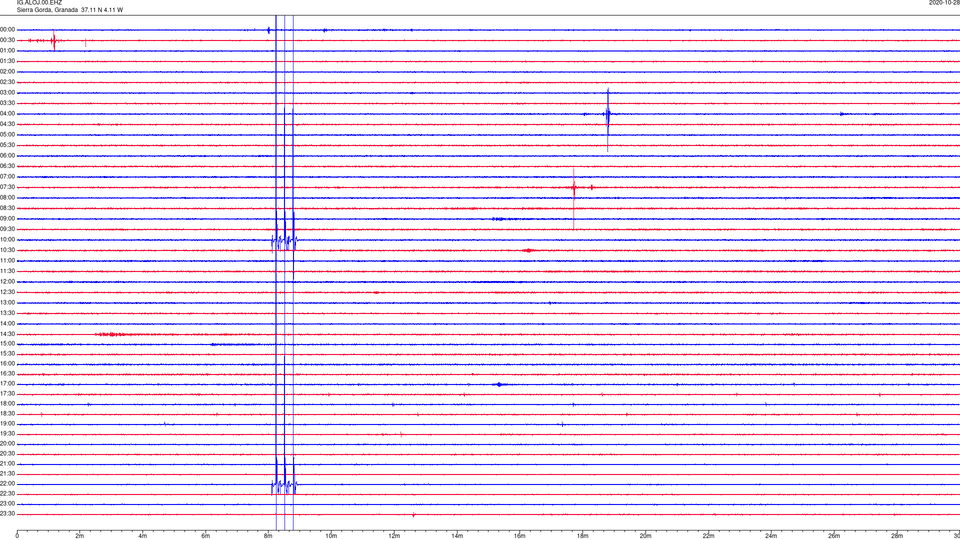Choose the 03:00 time label

(8, 92)
